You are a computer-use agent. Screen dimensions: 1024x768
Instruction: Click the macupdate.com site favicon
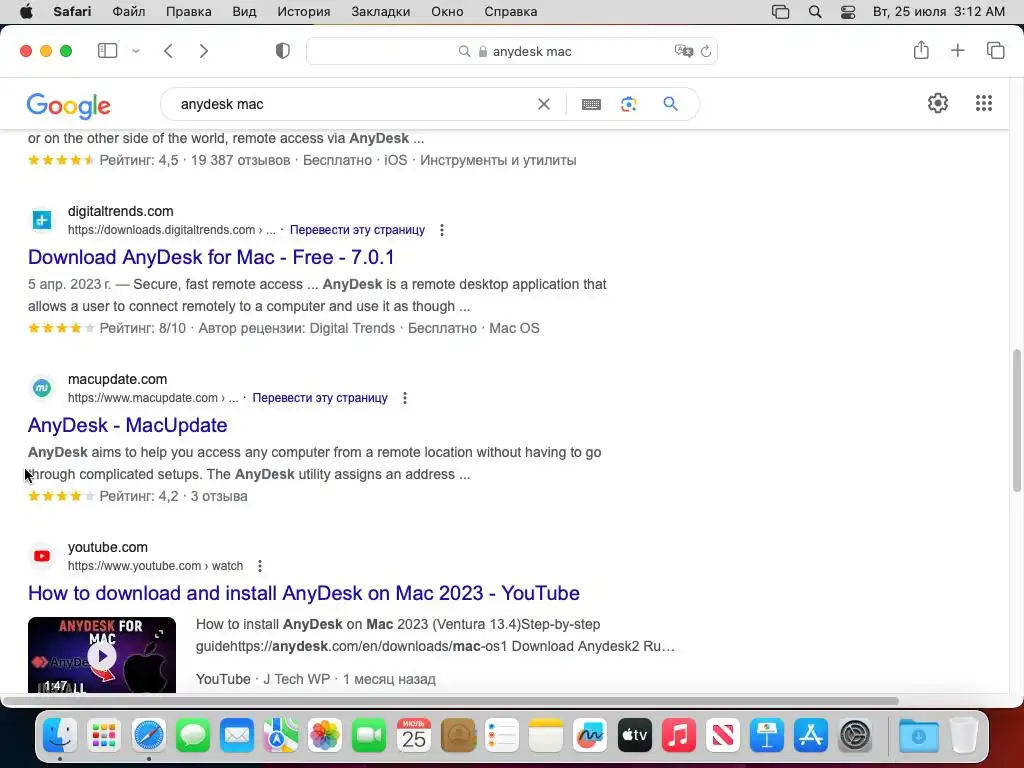tap(42, 388)
